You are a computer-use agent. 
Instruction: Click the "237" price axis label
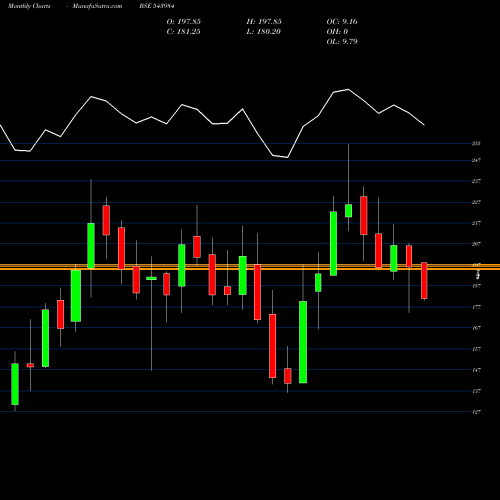[476, 181]
